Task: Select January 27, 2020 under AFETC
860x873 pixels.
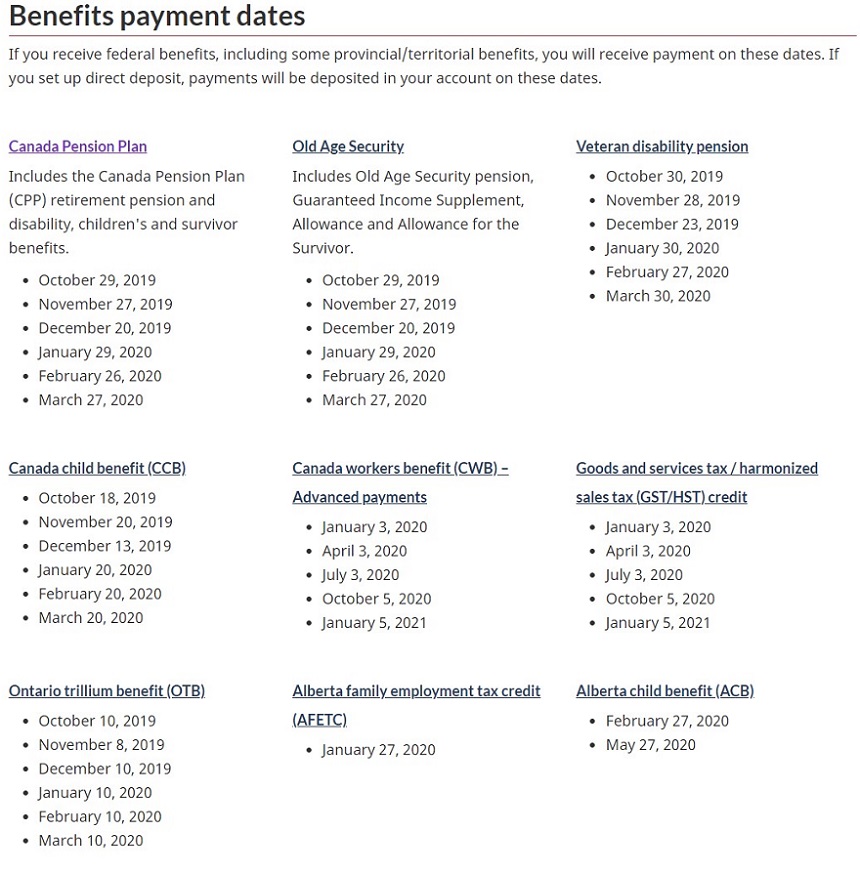Action: click(x=379, y=750)
